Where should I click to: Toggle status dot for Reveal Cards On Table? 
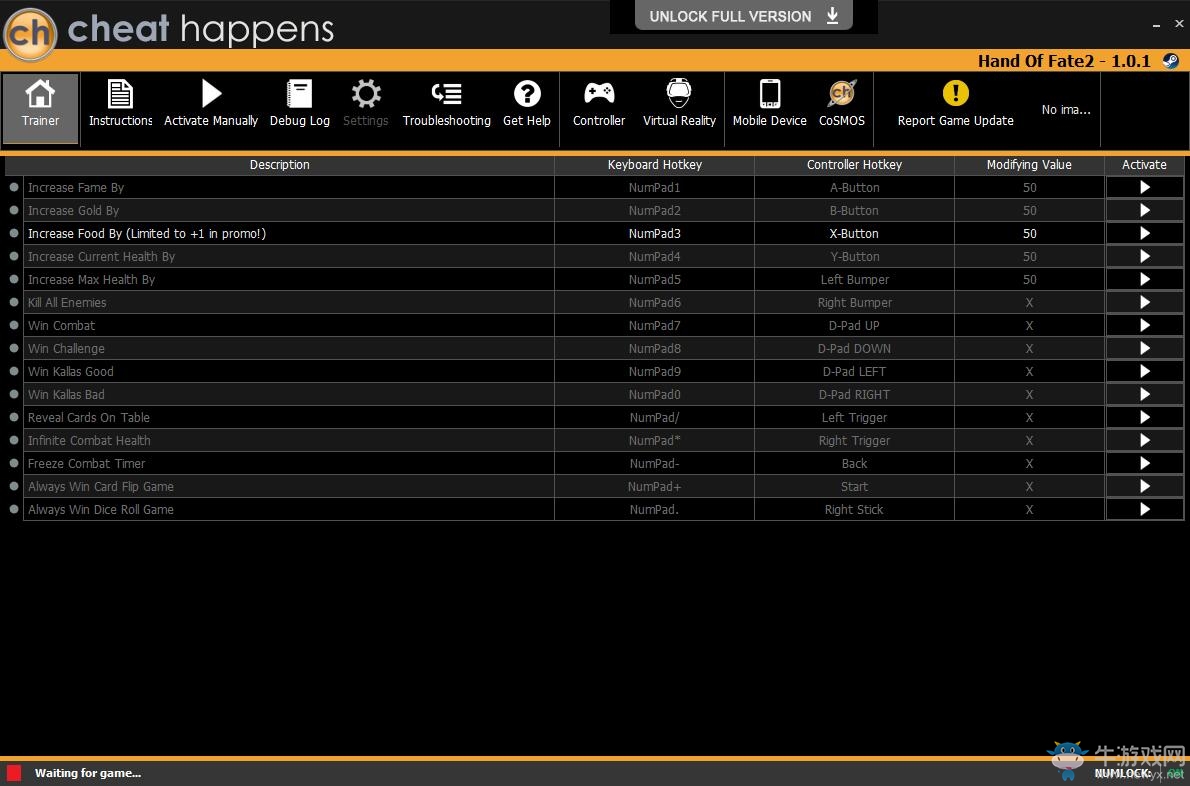[14, 417]
